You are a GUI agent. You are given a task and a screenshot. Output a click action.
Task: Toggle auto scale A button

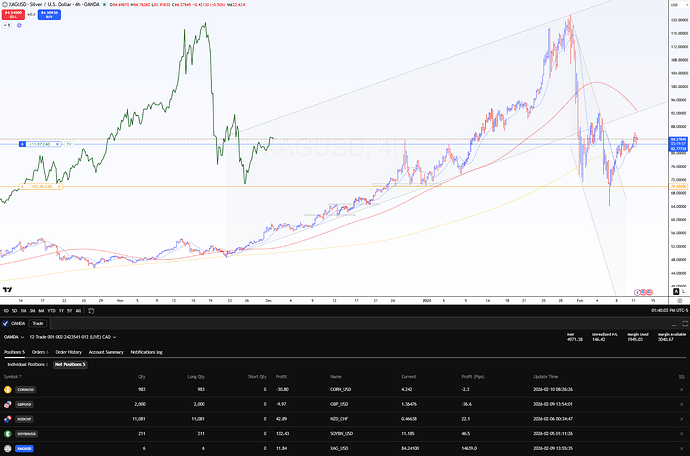pos(676,291)
